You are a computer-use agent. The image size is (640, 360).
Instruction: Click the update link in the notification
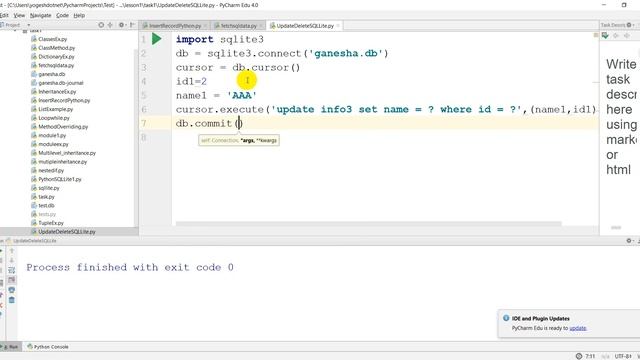[578, 328]
